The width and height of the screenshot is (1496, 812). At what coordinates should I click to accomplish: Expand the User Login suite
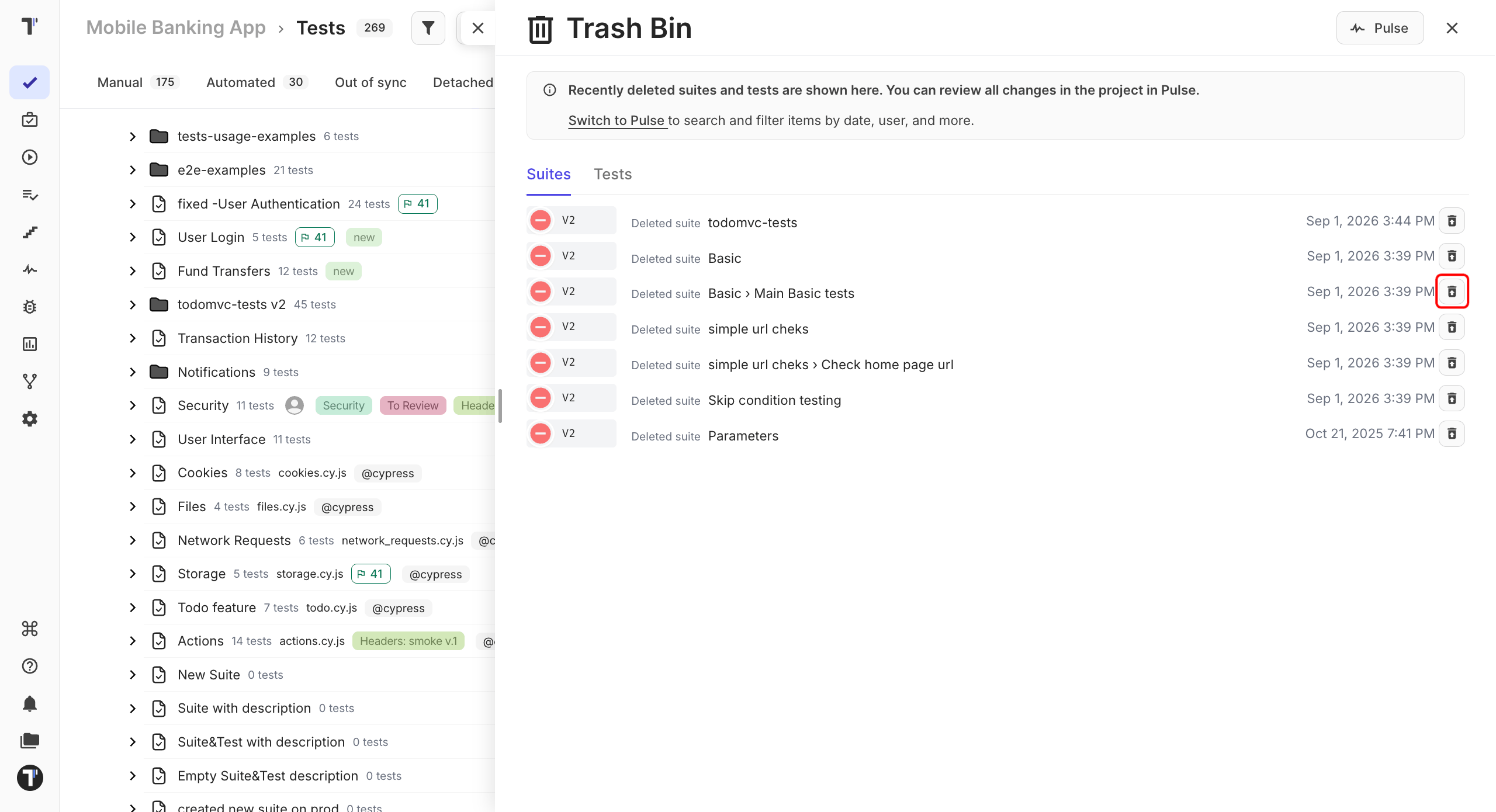pos(133,237)
